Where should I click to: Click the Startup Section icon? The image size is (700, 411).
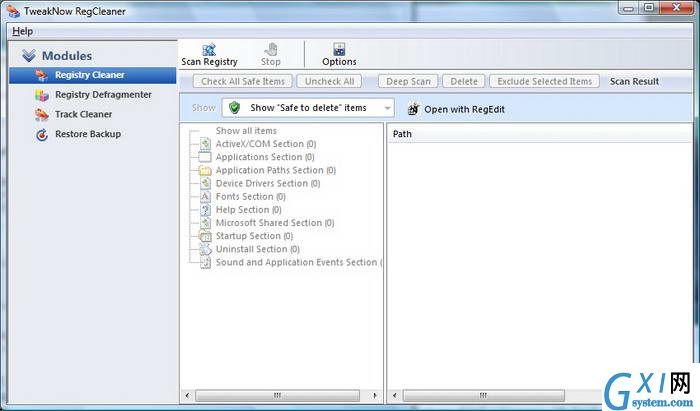(205, 236)
